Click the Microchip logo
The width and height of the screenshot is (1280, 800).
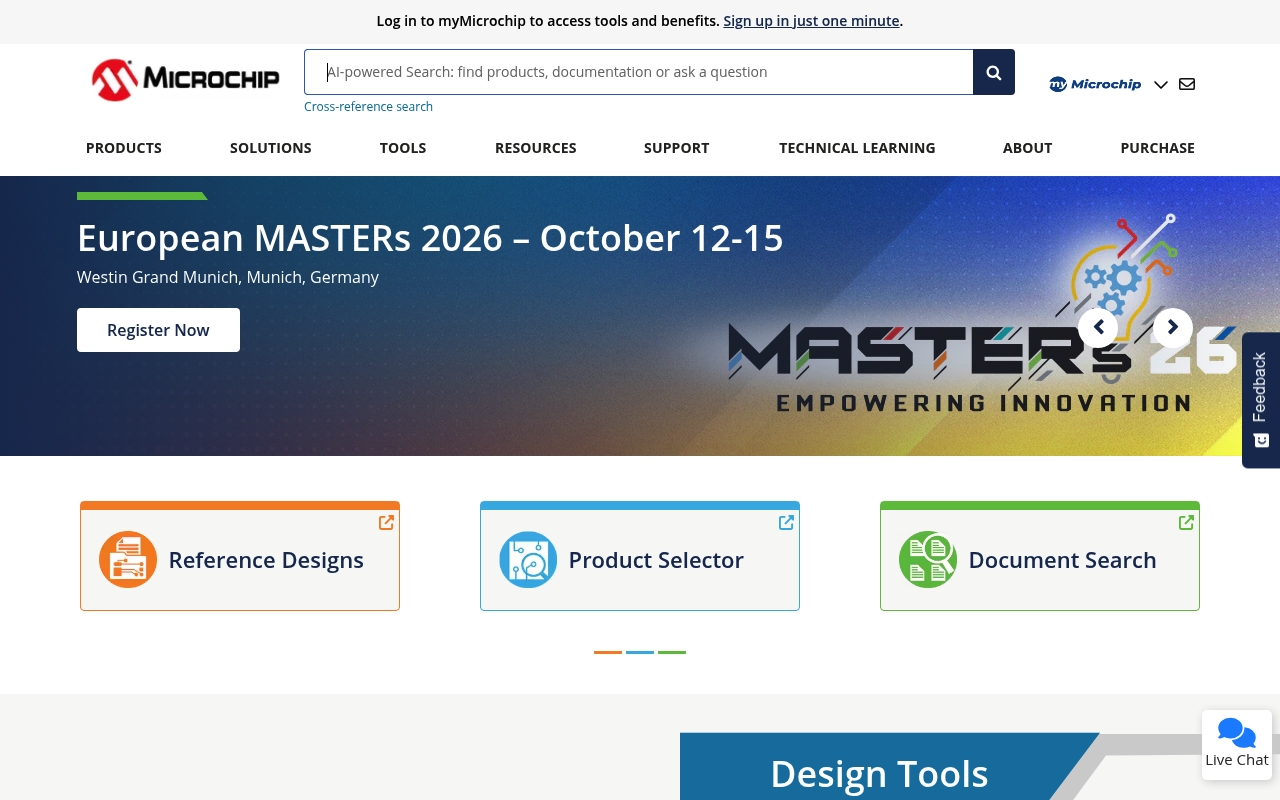click(x=185, y=79)
